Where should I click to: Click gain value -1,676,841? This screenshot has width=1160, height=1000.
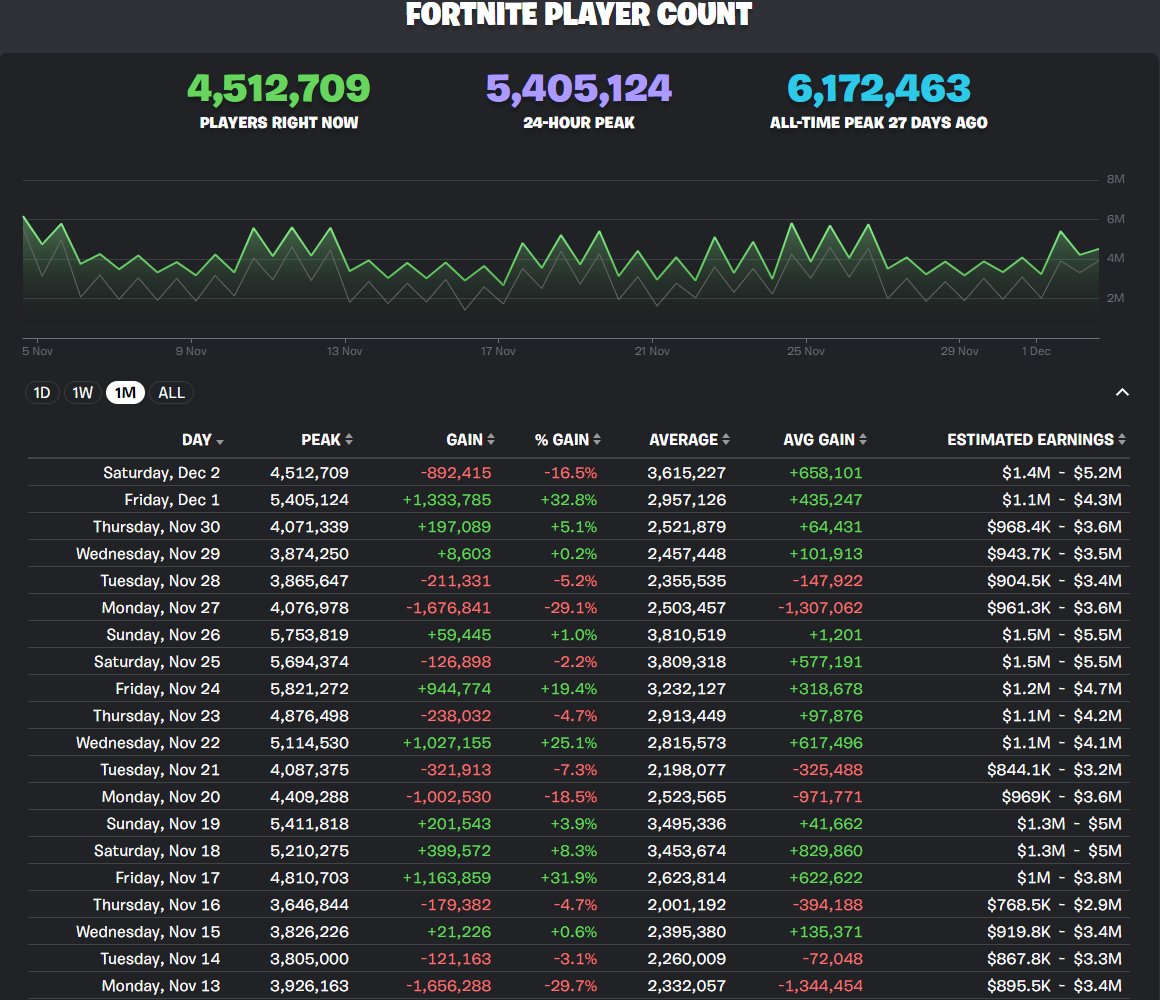pos(448,608)
